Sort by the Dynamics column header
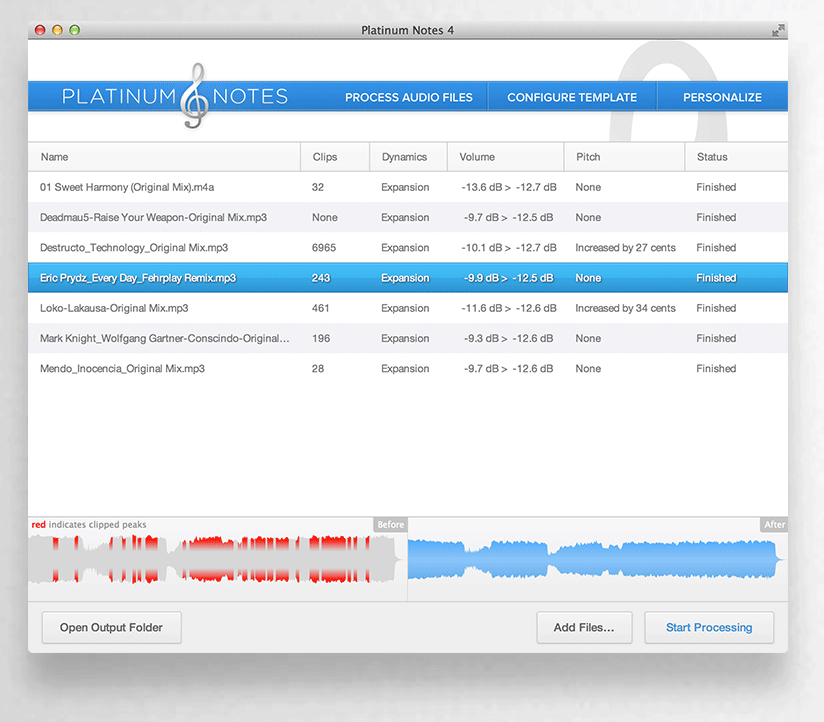The width and height of the screenshot is (824, 722). tap(408, 157)
